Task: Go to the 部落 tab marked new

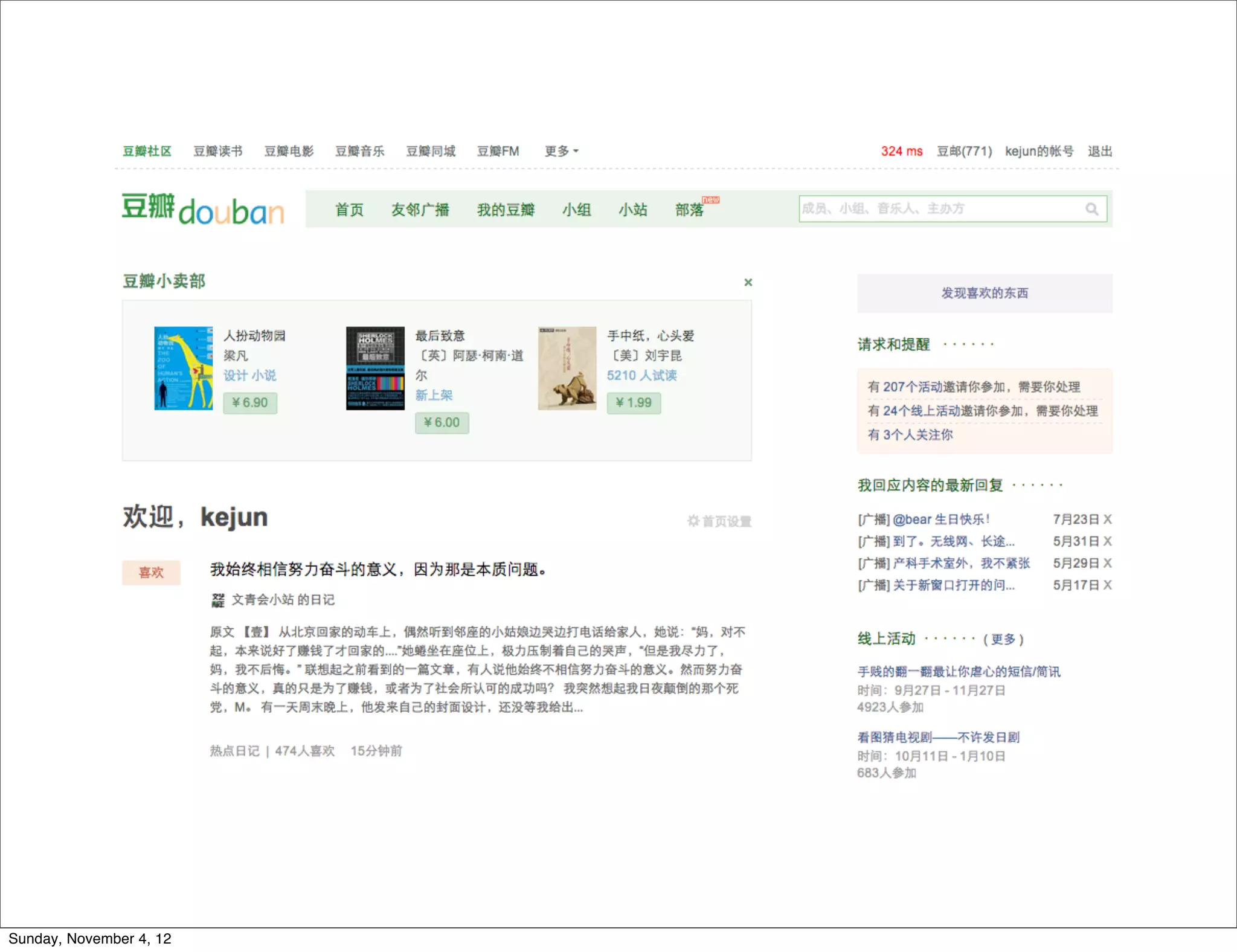Action: (x=690, y=210)
